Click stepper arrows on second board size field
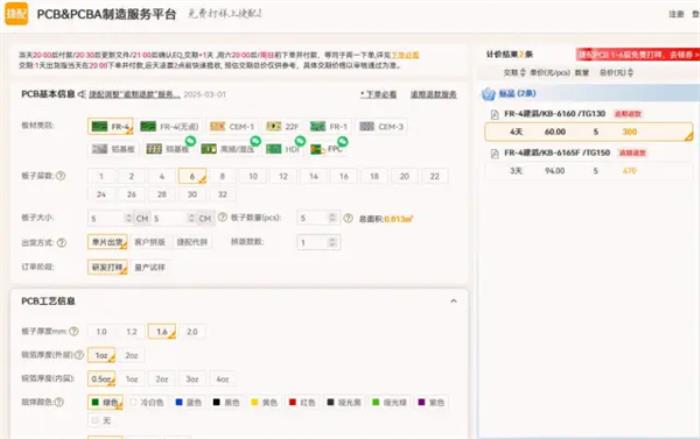 coord(191,218)
